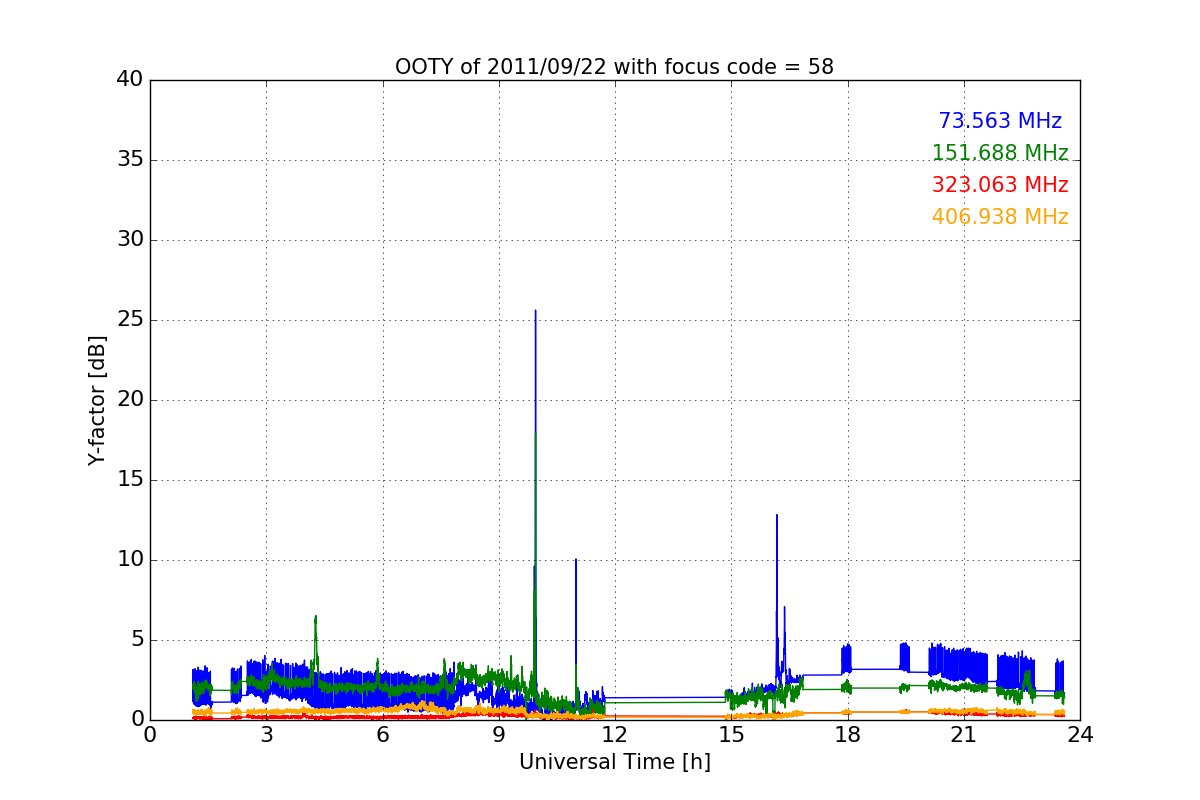Click the blue spike peak near 10 dB

pos(575,560)
